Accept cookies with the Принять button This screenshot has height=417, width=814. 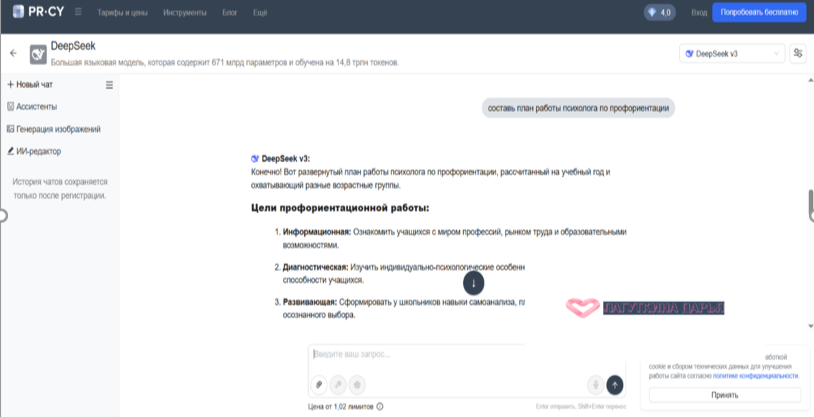point(725,395)
